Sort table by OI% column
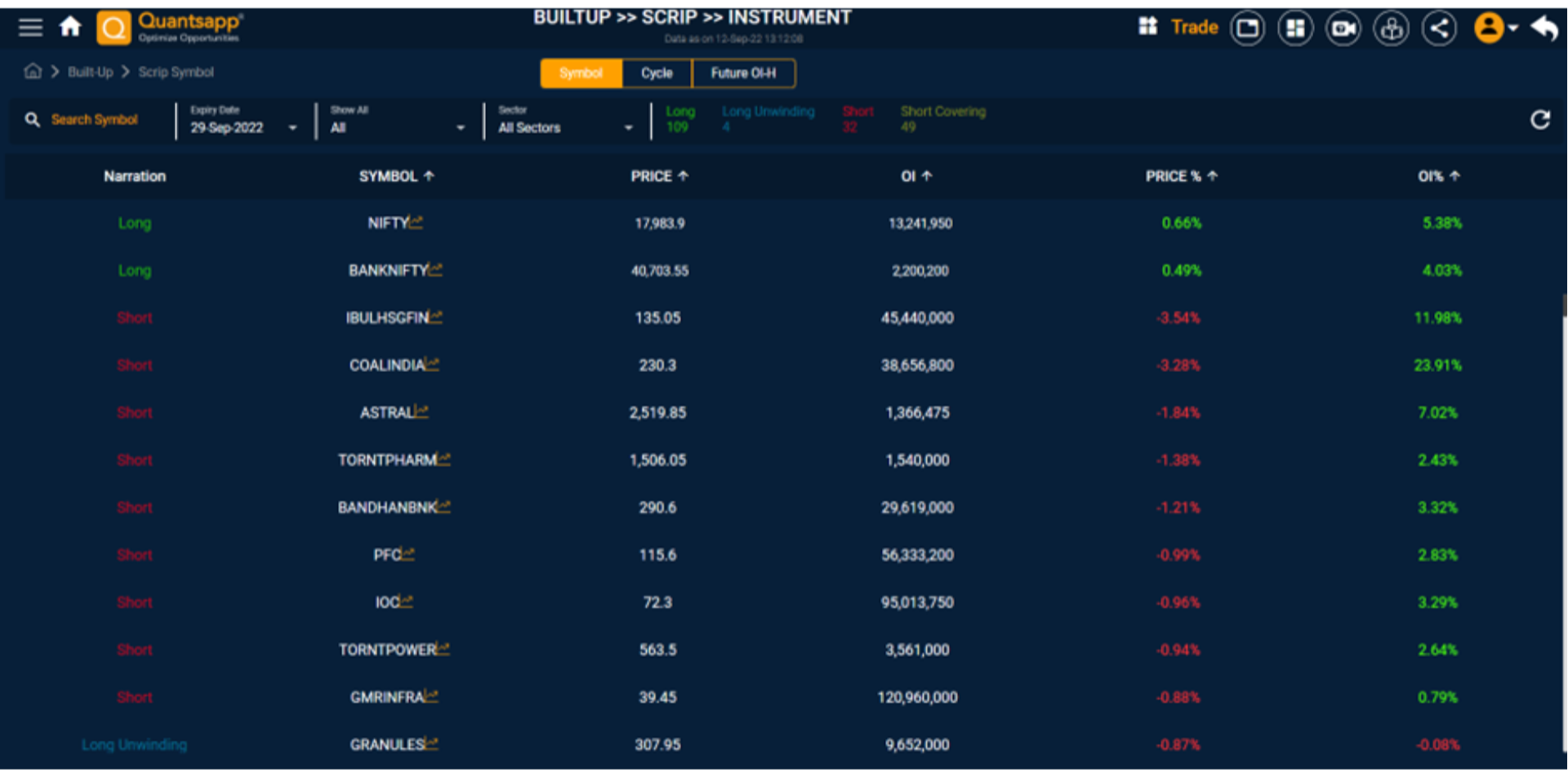Viewport: 1568px width, 777px height. (x=1439, y=175)
